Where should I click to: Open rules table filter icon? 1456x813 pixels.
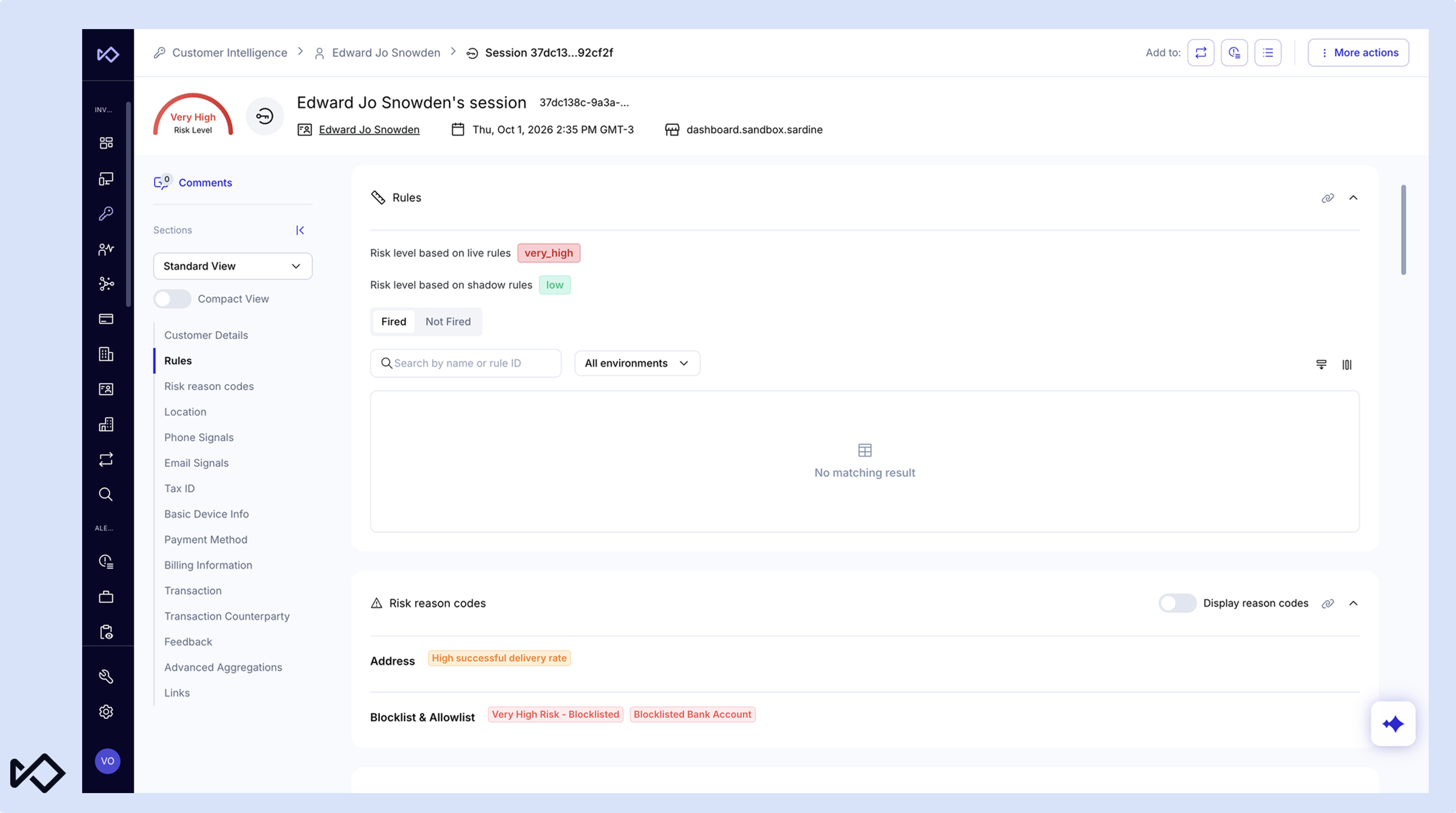[1321, 365]
